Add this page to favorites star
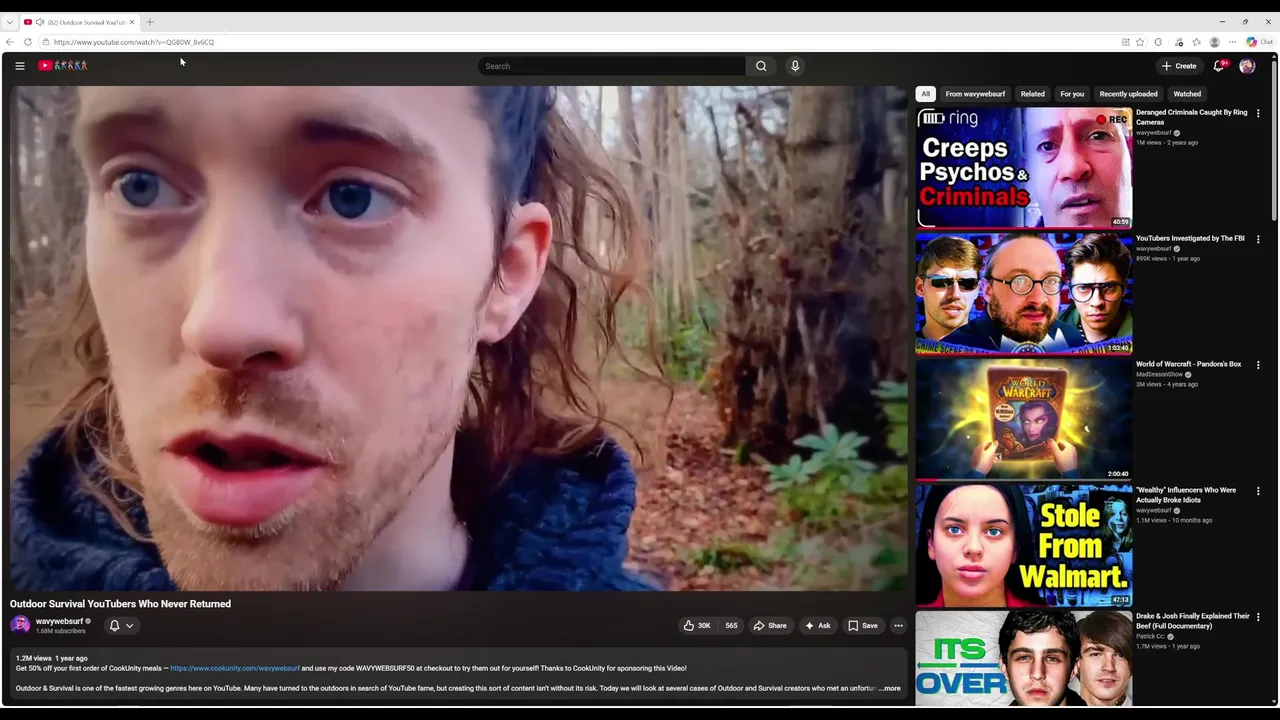Screen dimensions: 1280x720 pyautogui.click(x=1140, y=42)
